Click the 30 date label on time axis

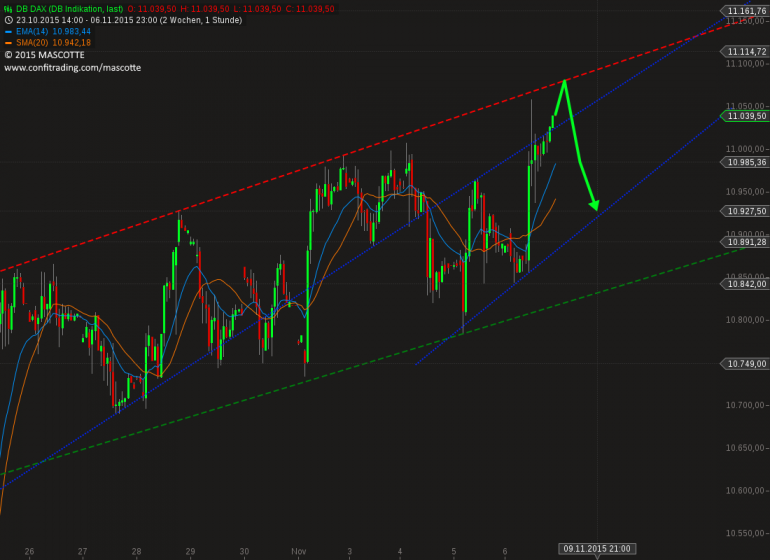coord(244,551)
